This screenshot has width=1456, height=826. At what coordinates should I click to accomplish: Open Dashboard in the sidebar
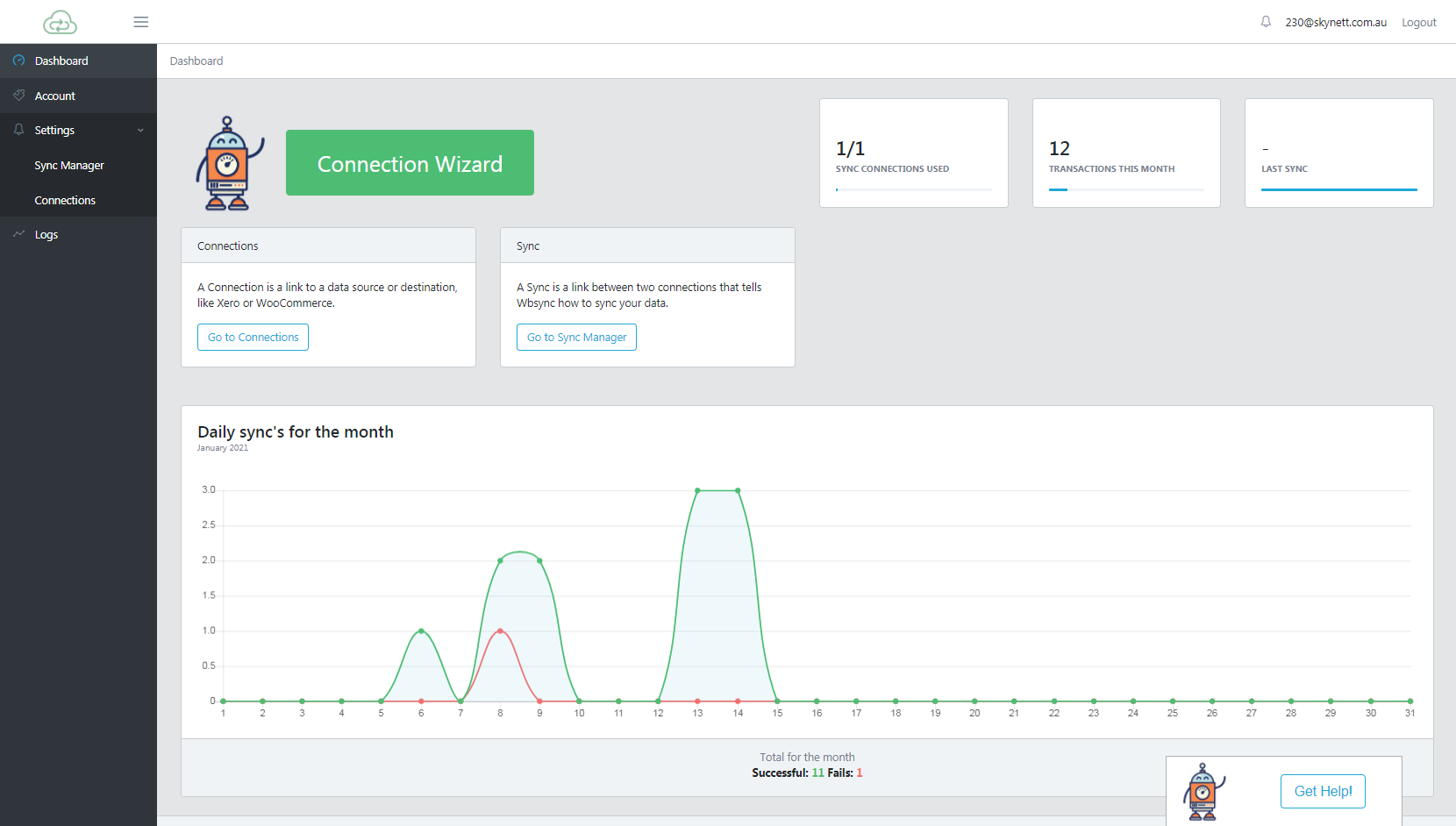(78, 61)
